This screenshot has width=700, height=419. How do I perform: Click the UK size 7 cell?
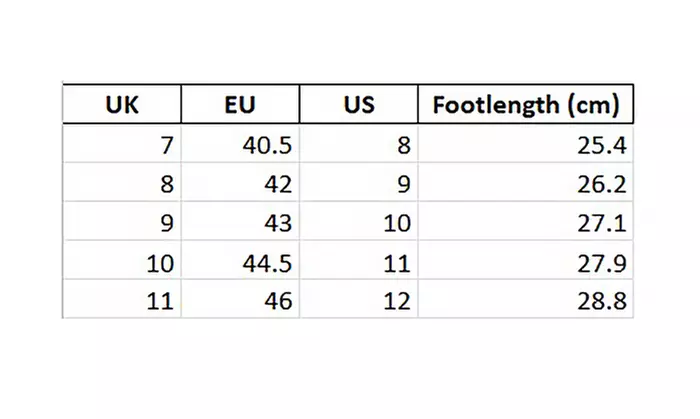tap(166, 146)
